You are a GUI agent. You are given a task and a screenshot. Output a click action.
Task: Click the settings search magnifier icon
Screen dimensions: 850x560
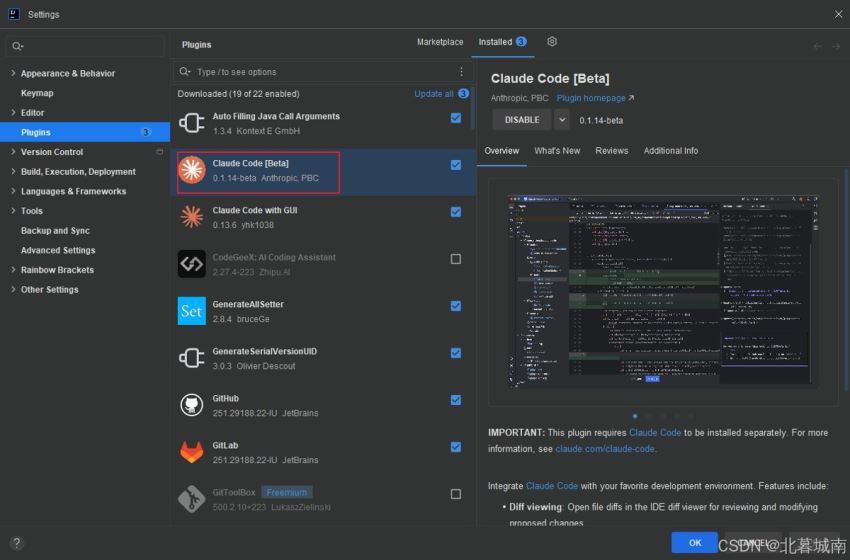click(x=17, y=46)
